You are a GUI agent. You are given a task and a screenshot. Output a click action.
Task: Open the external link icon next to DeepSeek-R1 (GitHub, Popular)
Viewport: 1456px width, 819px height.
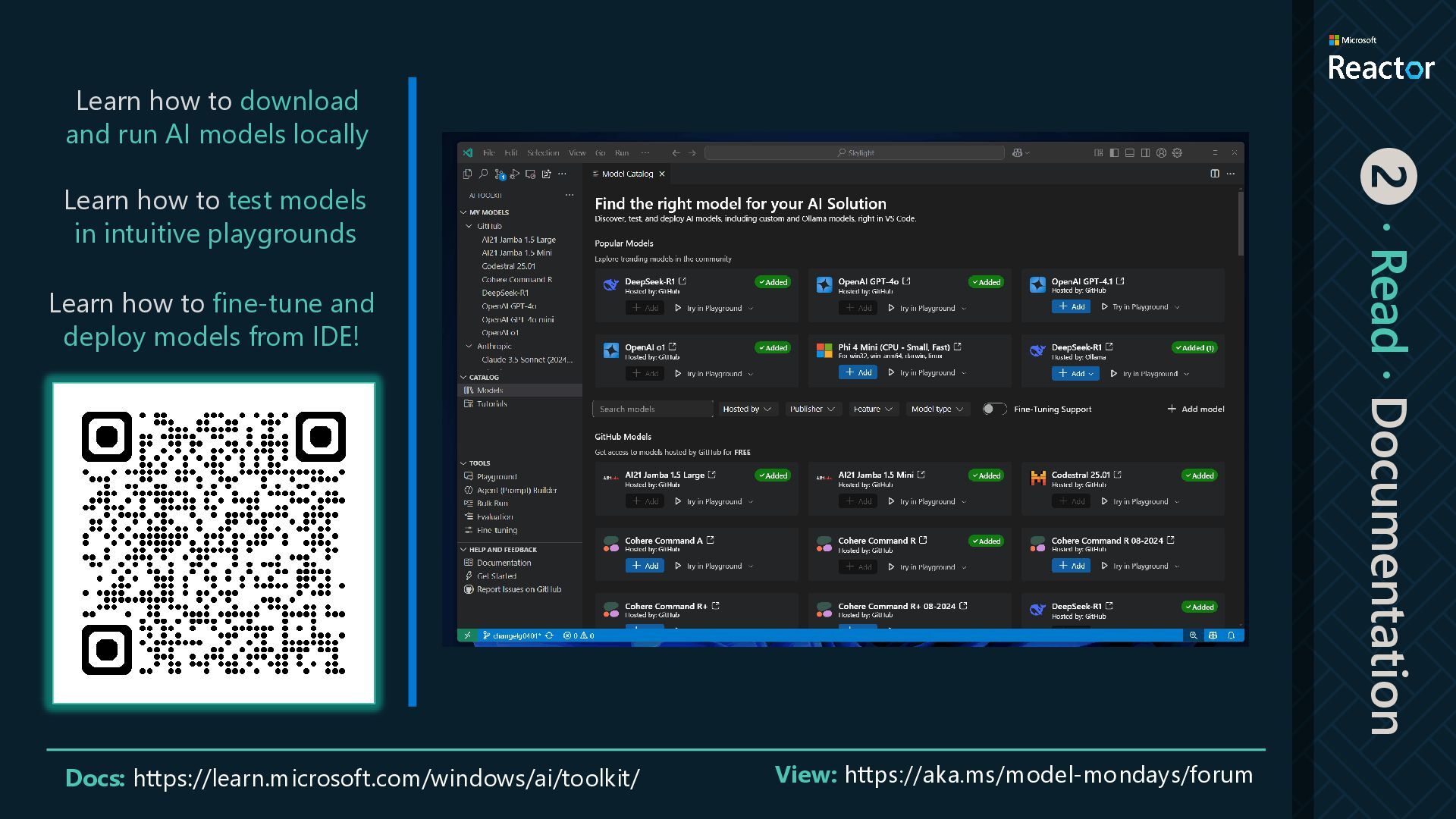682,281
